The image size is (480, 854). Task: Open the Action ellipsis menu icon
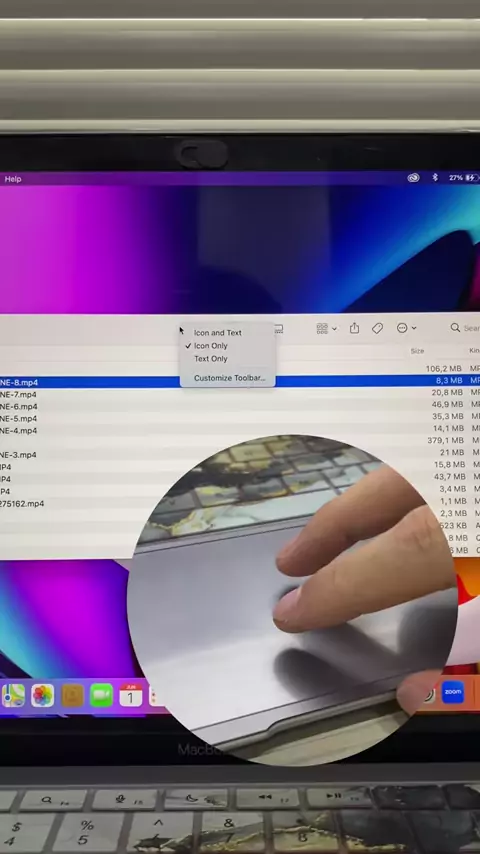coord(406,328)
